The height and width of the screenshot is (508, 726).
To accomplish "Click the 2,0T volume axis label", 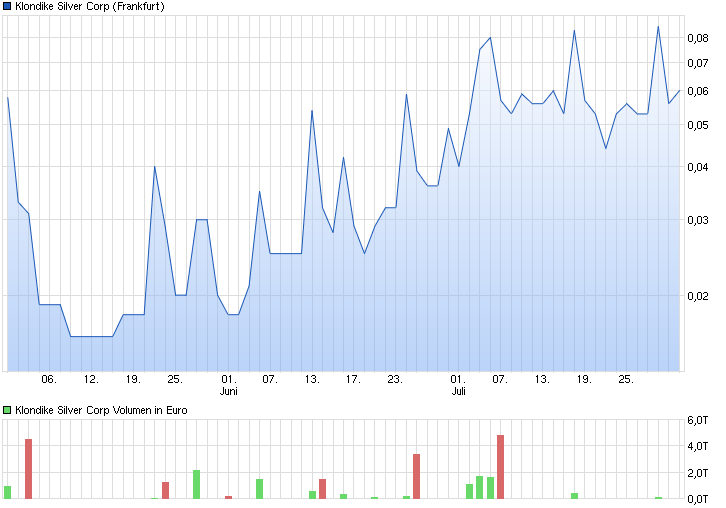I will pyautogui.click(x=698, y=473).
